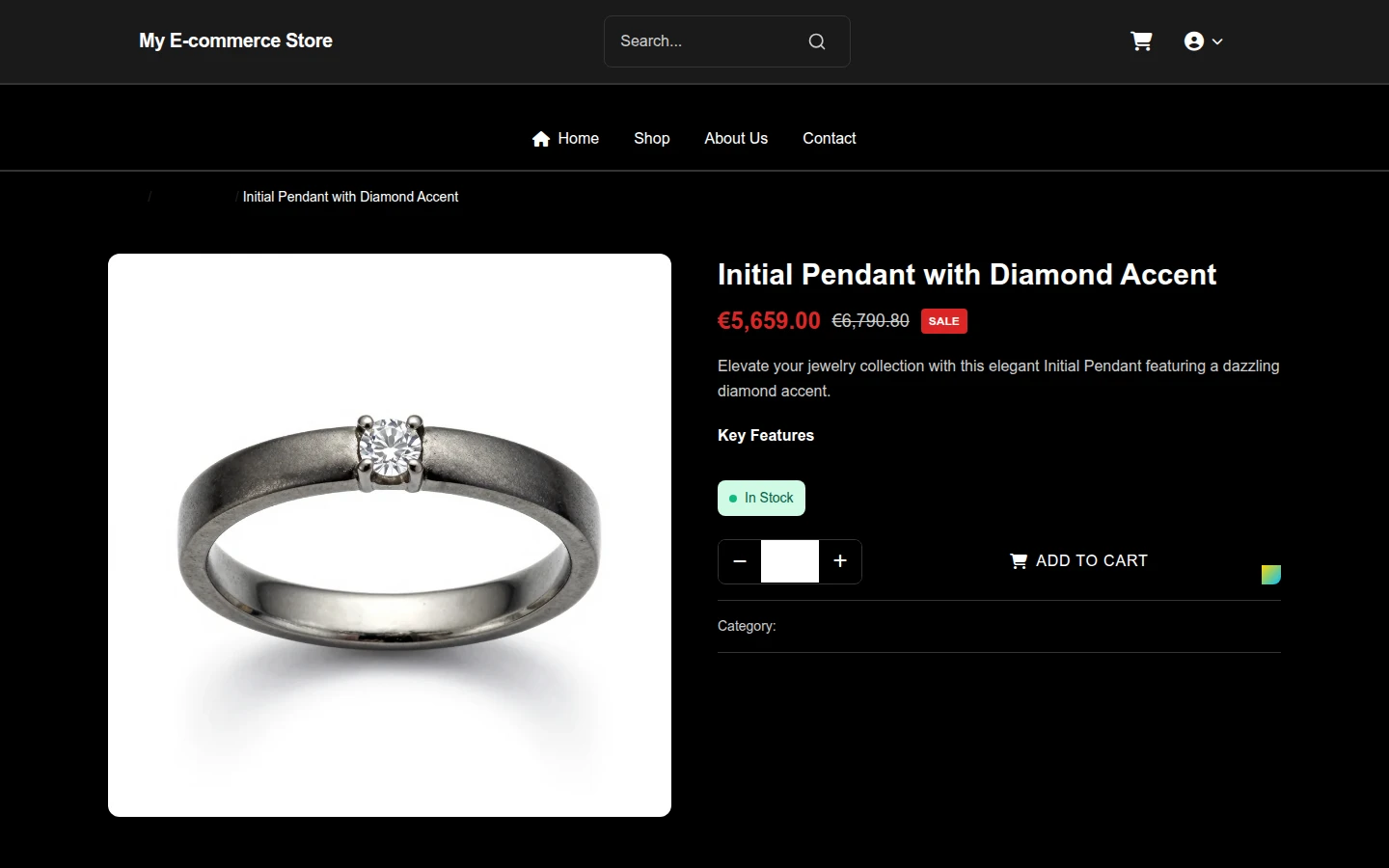
Task: Focus the Search text field
Action: click(x=706, y=41)
